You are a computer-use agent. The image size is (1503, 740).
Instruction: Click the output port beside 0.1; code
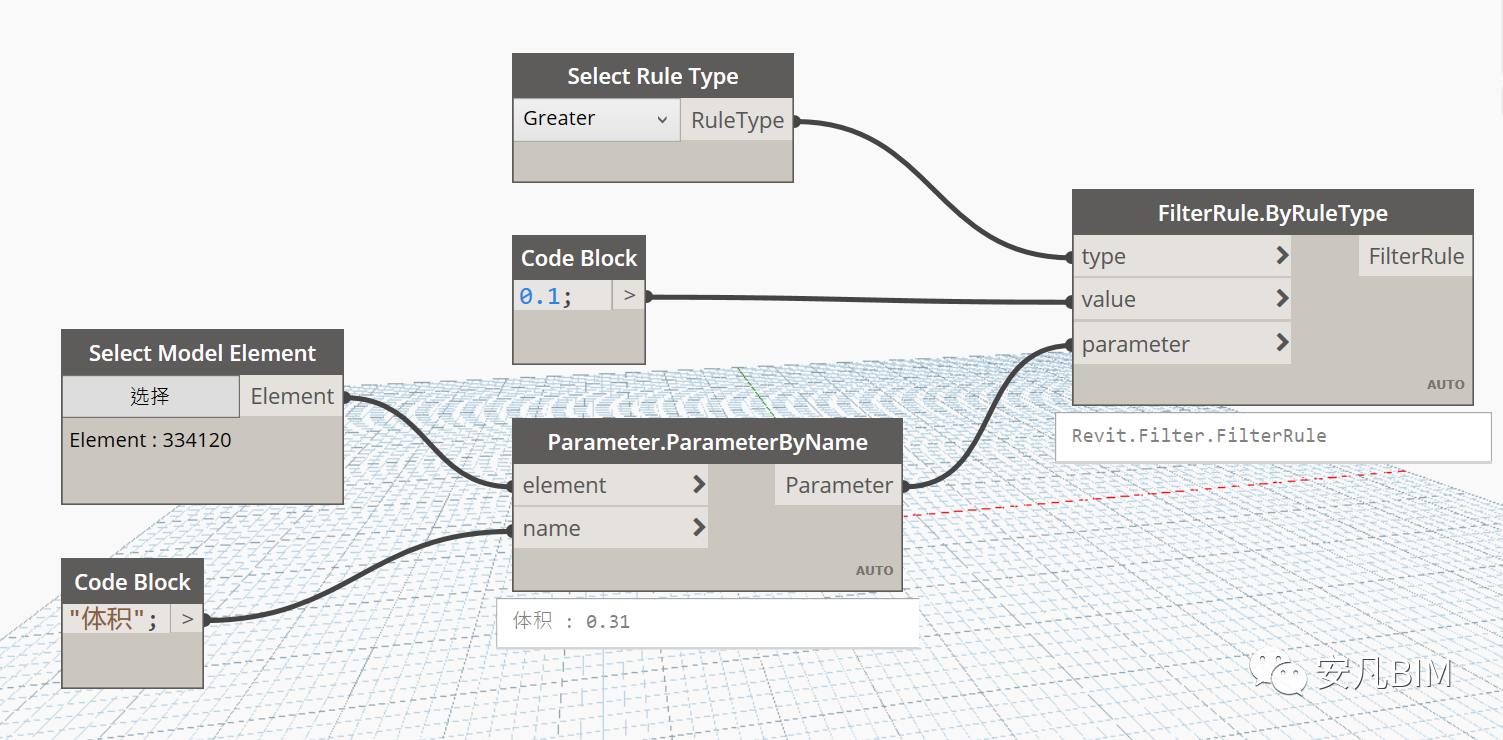coord(629,295)
